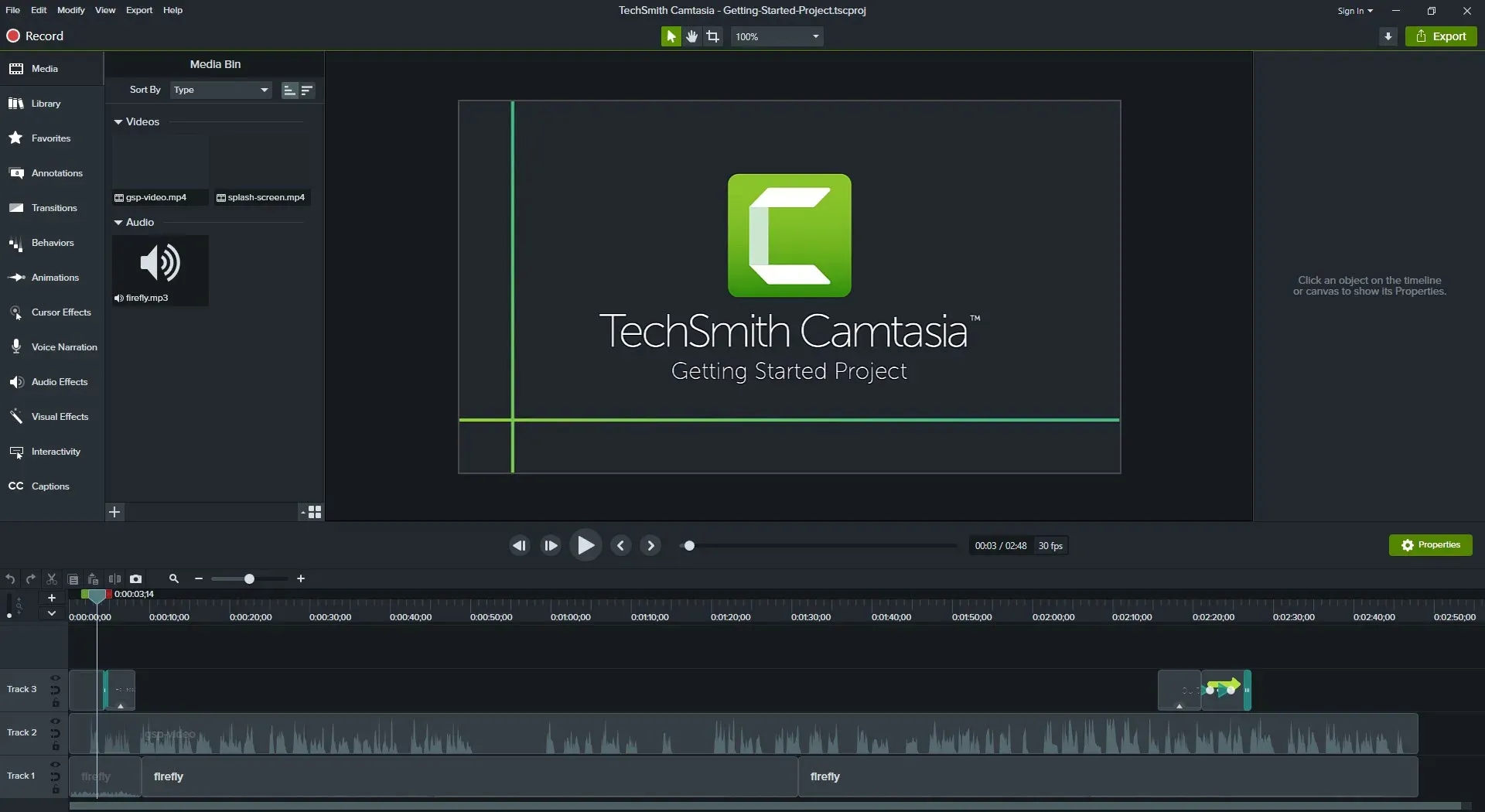Click the Paste clipboard icon
The height and width of the screenshot is (812, 1485).
coord(93,579)
